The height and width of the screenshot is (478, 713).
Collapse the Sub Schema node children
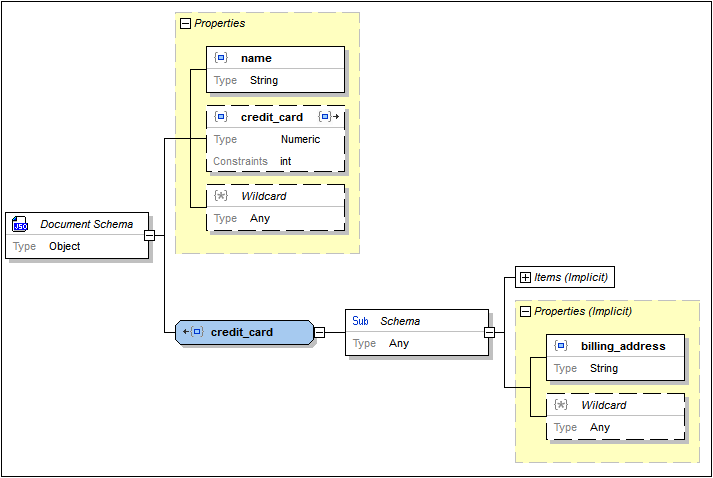coord(489,332)
